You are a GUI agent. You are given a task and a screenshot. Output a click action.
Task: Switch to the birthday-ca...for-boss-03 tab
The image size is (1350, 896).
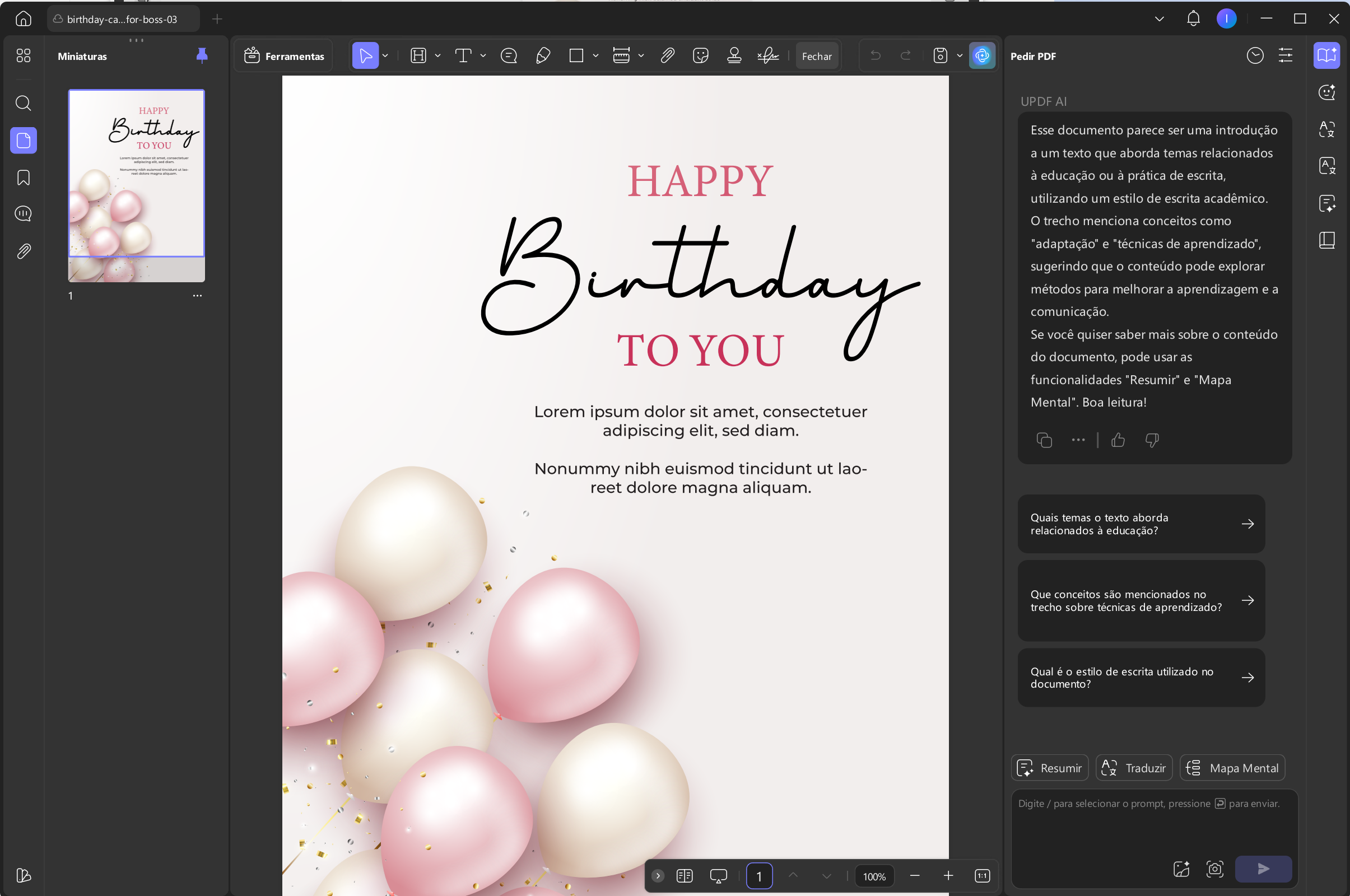pyautogui.click(x=123, y=19)
